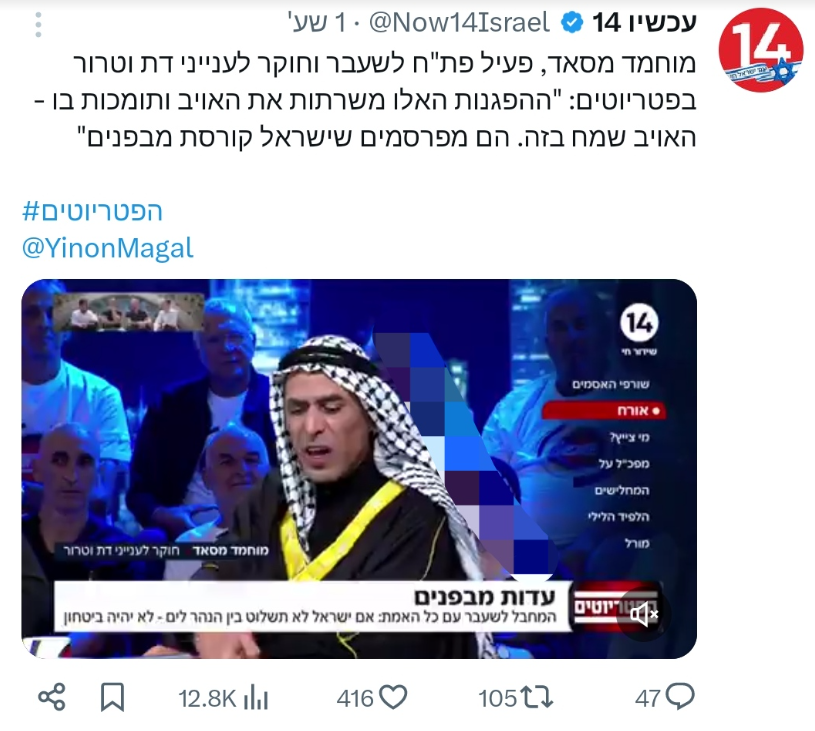Image resolution: width=815 pixels, height=731 pixels.
Task: Click the 105 reposts count
Action: [498, 699]
